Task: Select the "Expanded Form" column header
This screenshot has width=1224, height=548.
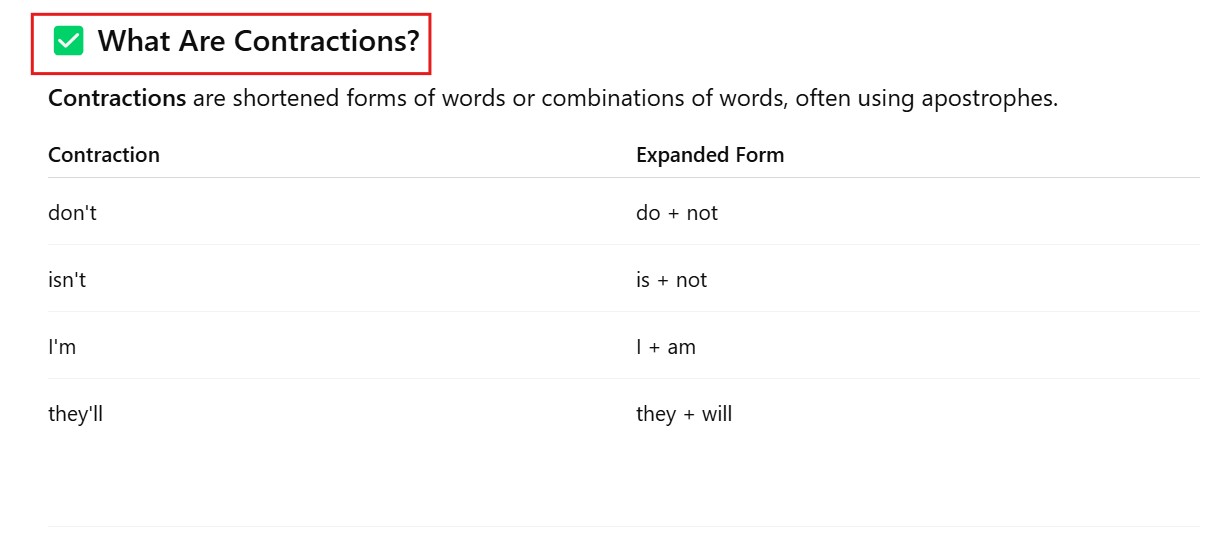Action: coord(710,155)
